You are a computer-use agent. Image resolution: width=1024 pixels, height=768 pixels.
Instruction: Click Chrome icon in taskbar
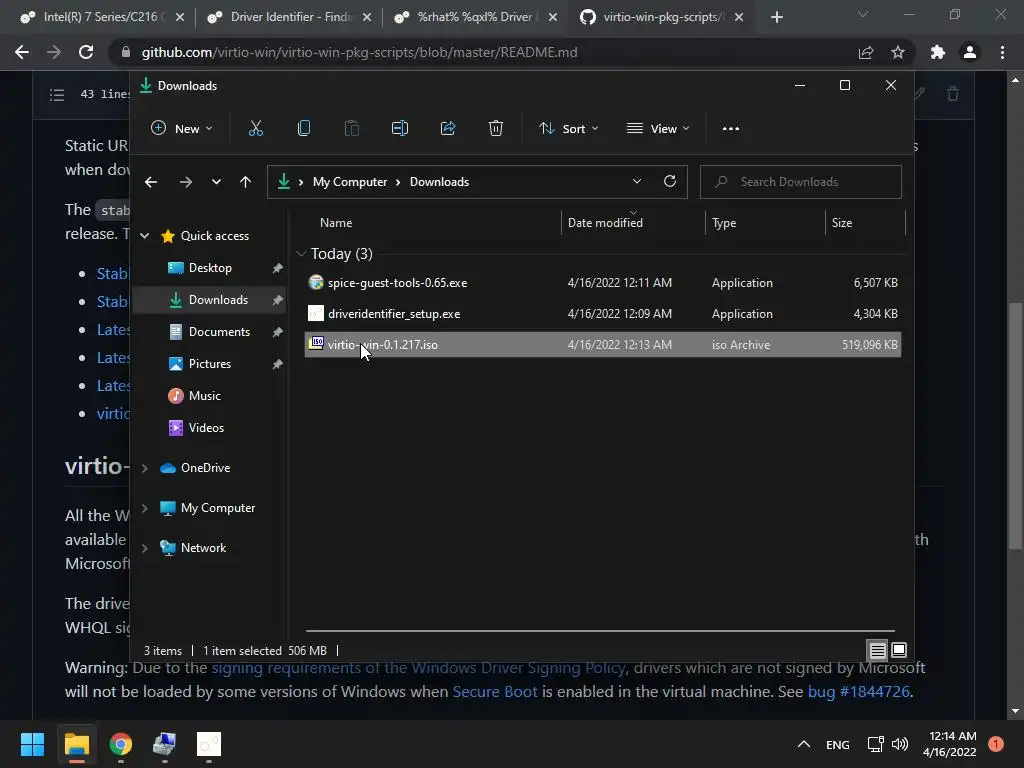point(121,744)
